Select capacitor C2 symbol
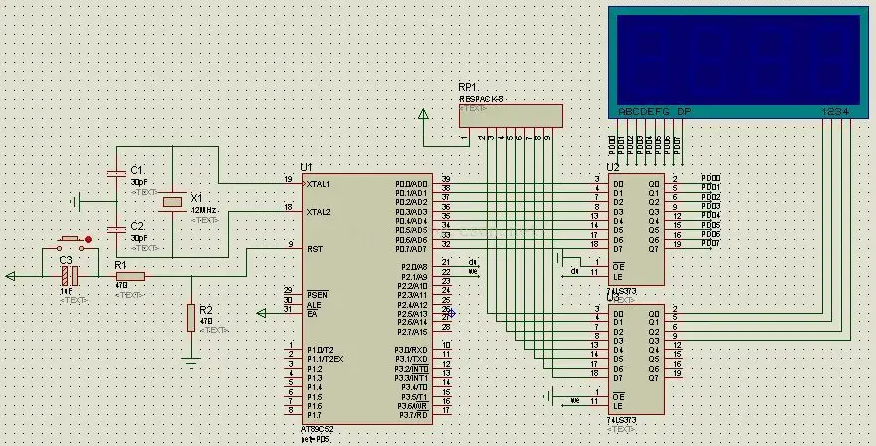The height and width of the screenshot is (446, 876). 116,230
